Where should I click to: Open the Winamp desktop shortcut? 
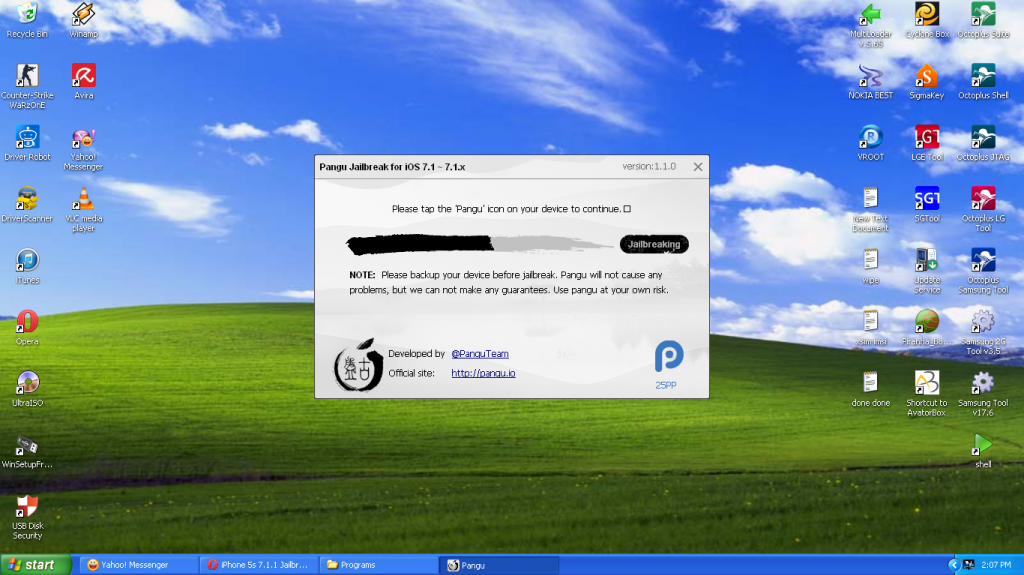coord(84,14)
